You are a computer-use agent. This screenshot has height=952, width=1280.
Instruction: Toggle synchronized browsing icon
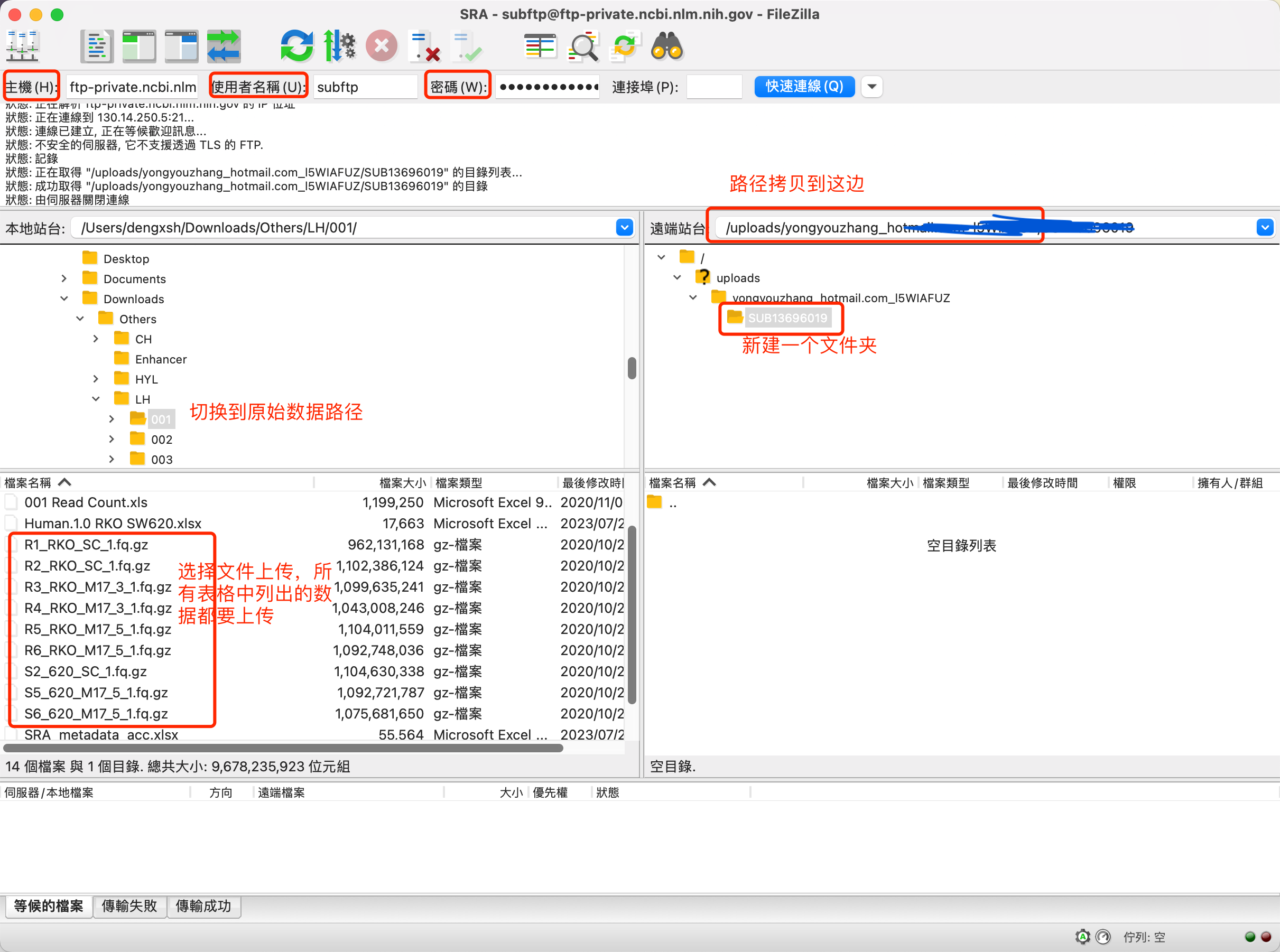(624, 45)
